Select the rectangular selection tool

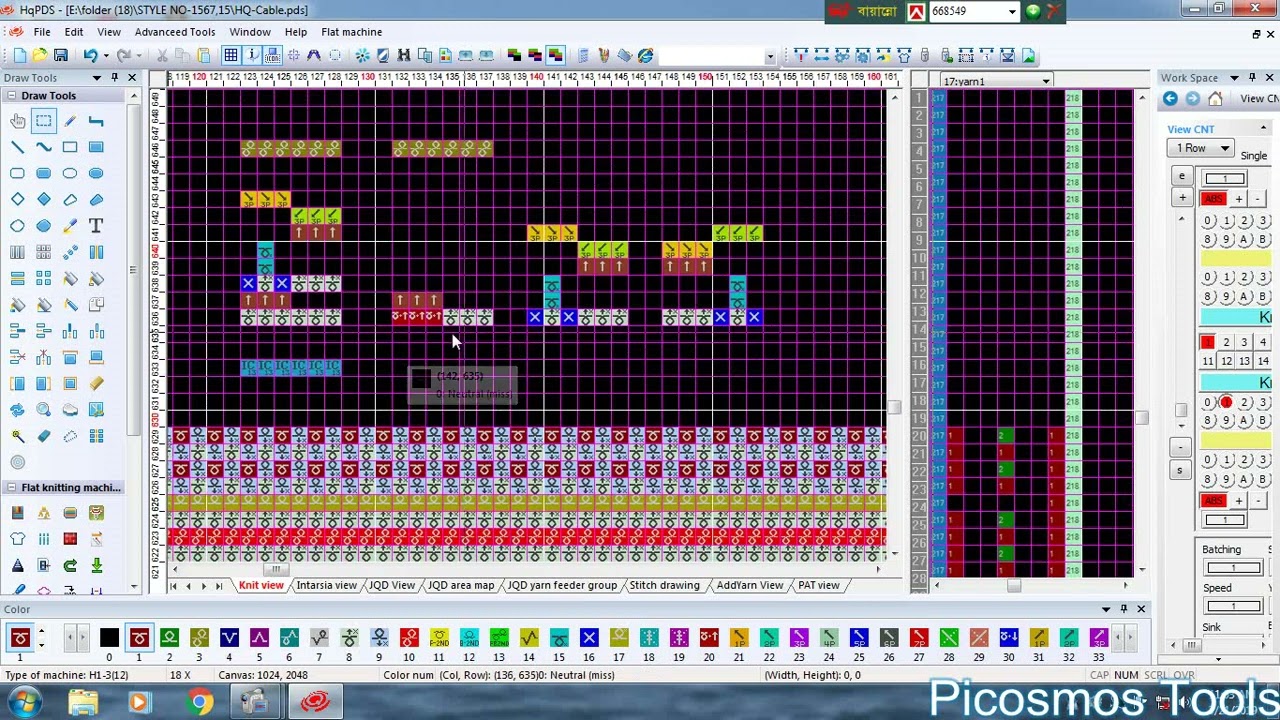coord(44,121)
